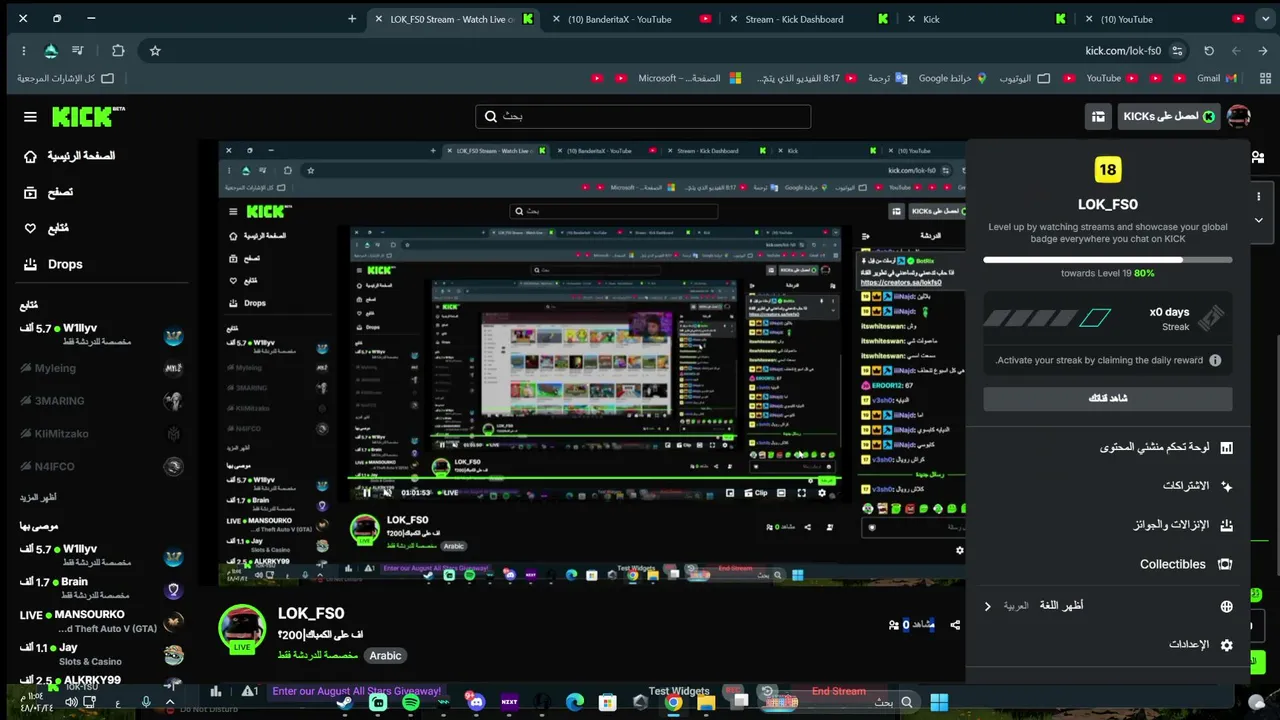Image resolution: width=1280 pixels, height=720 pixels.
Task: Open recommended channel Jay
Action: click(102, 654)
